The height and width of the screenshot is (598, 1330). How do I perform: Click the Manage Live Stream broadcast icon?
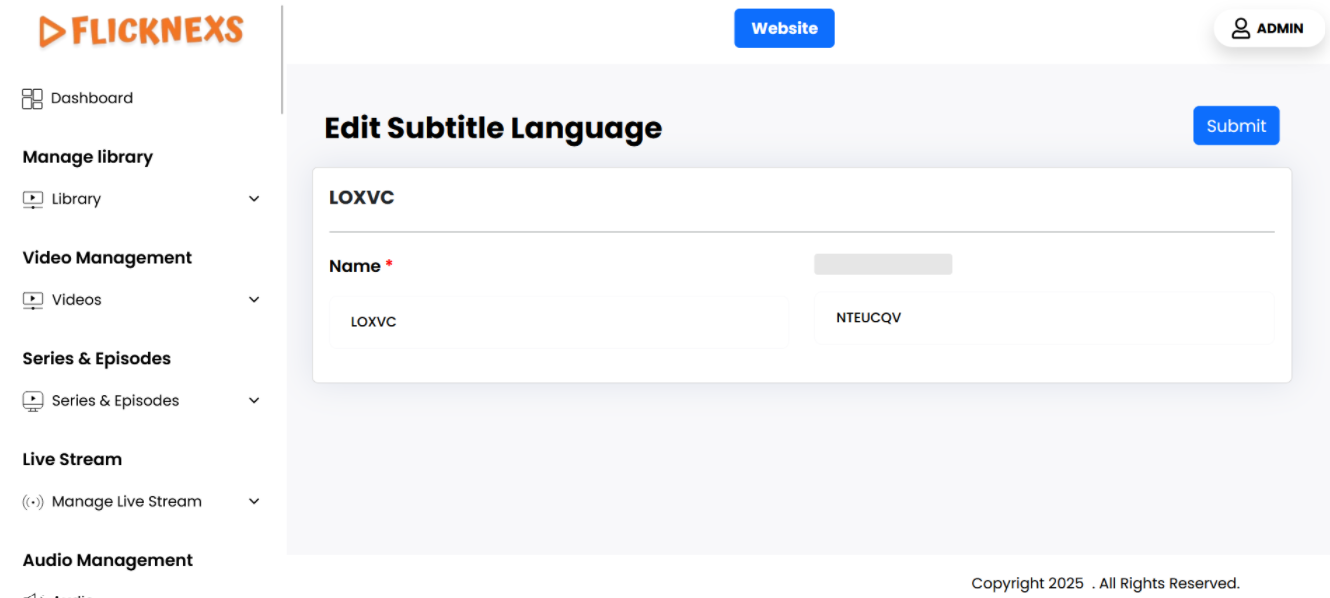pos(33,502)
